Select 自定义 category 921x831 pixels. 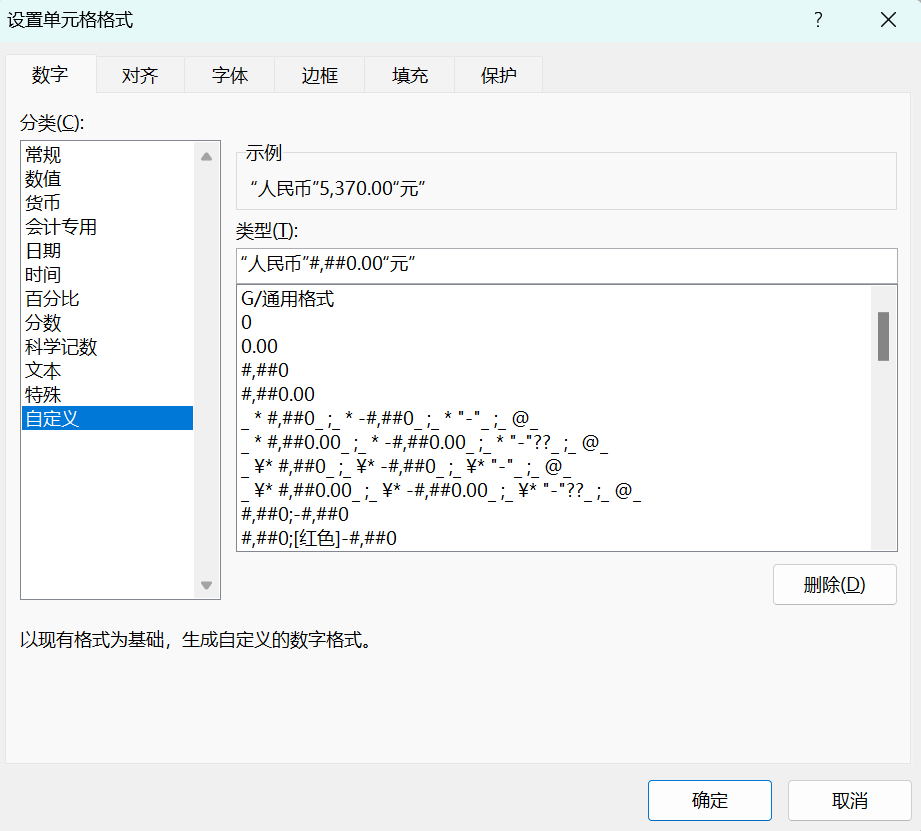[107, 418]
